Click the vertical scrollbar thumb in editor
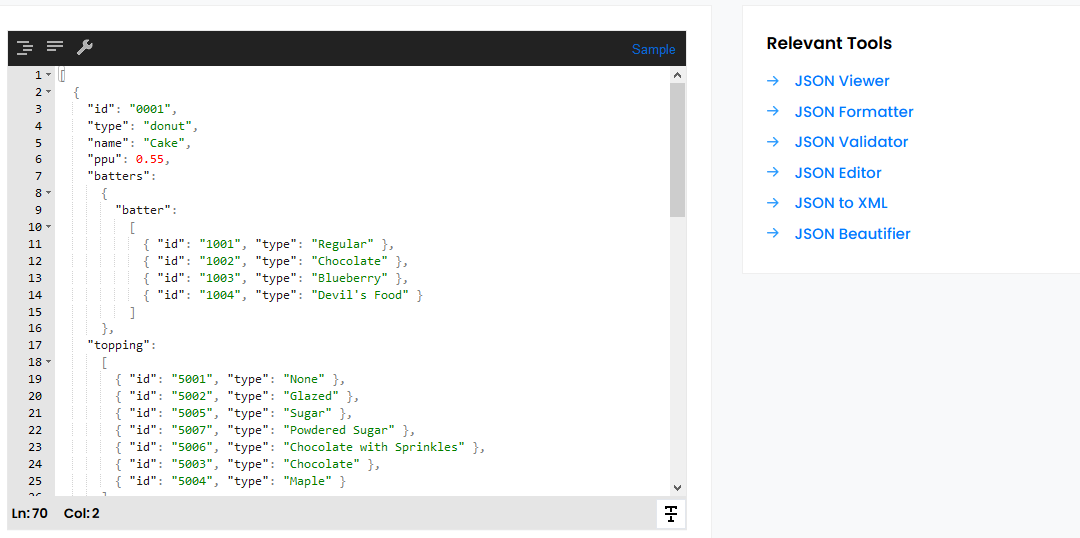 tap(677, 150)
